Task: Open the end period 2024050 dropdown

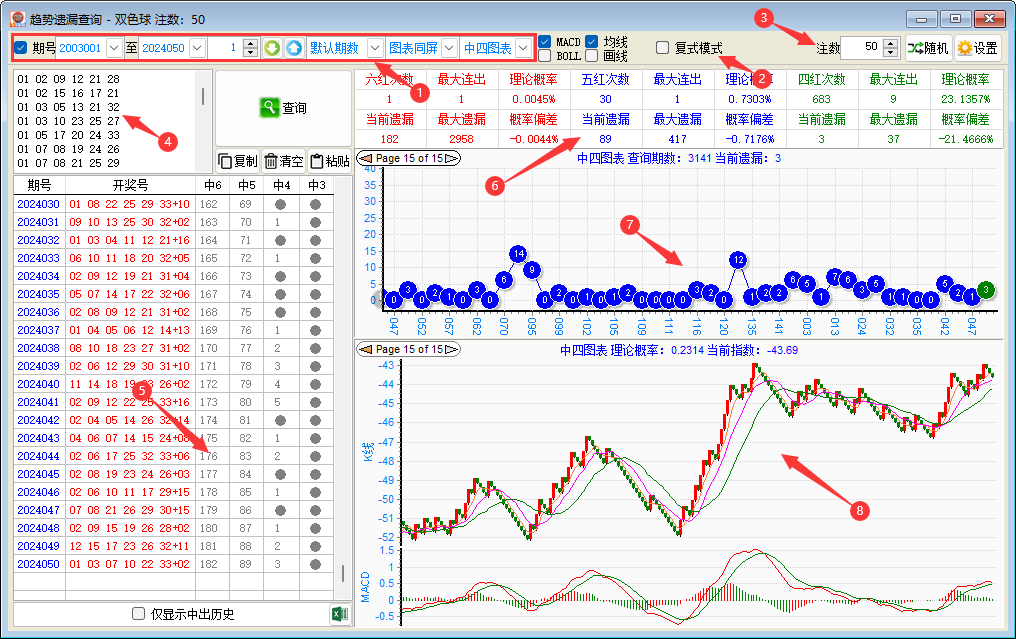Action: click(198, 48)
